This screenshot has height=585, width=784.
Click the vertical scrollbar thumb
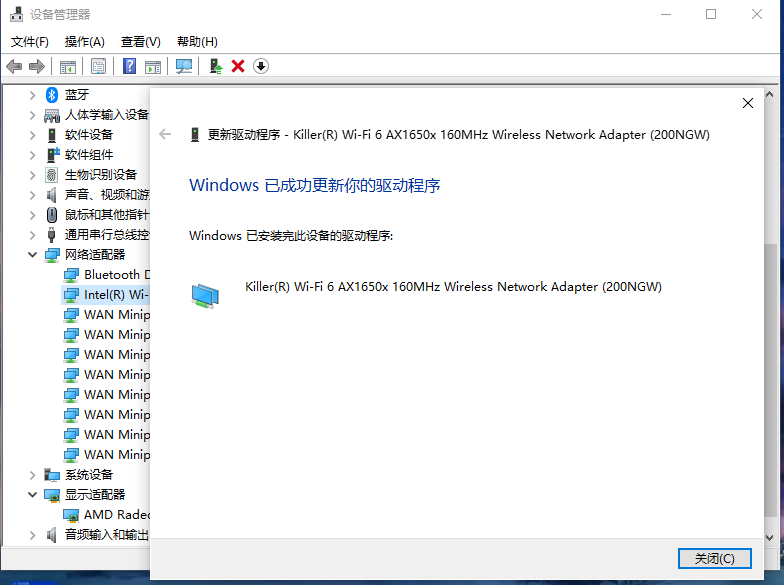[770, 380]
